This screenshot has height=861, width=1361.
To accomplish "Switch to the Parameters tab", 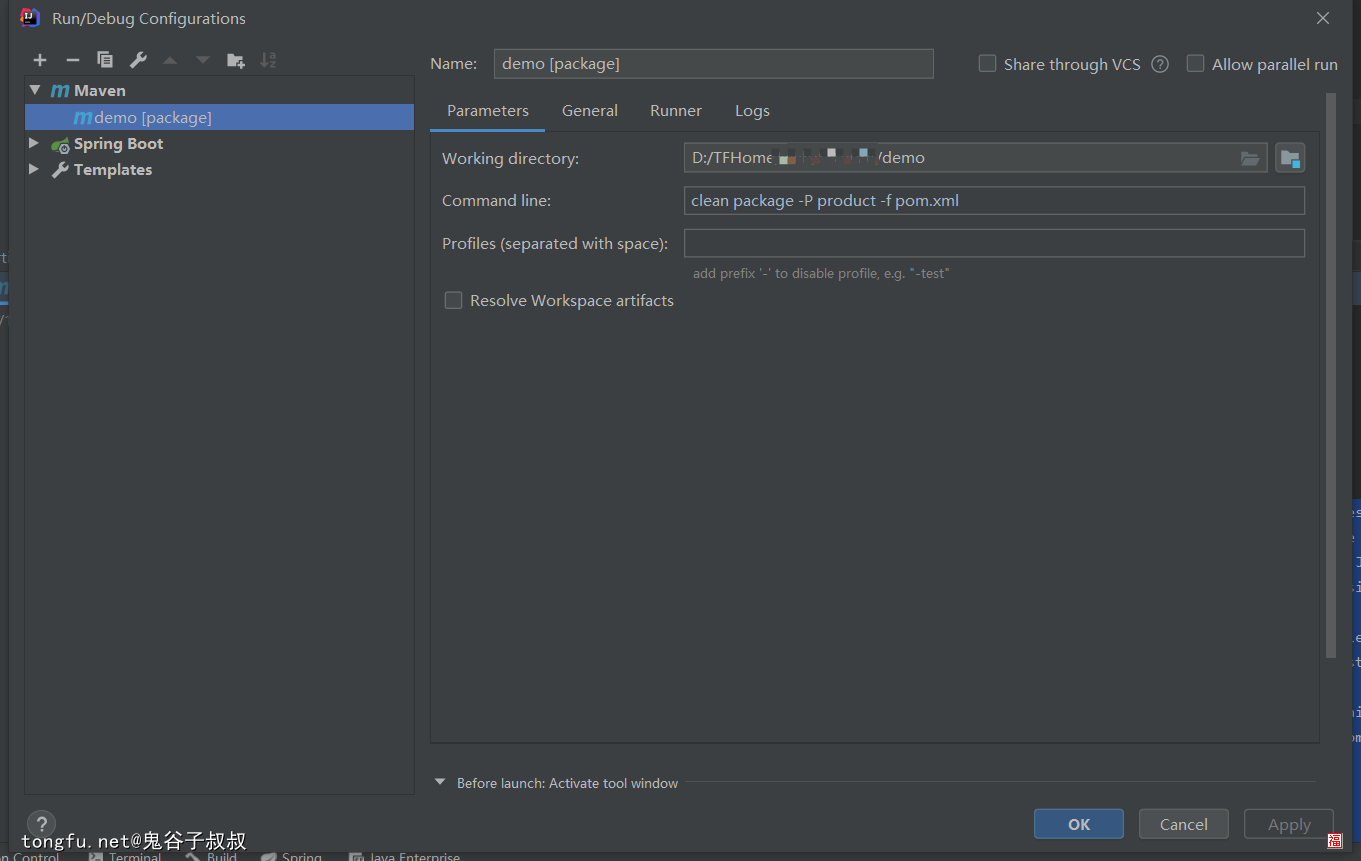I will point(488,110).
